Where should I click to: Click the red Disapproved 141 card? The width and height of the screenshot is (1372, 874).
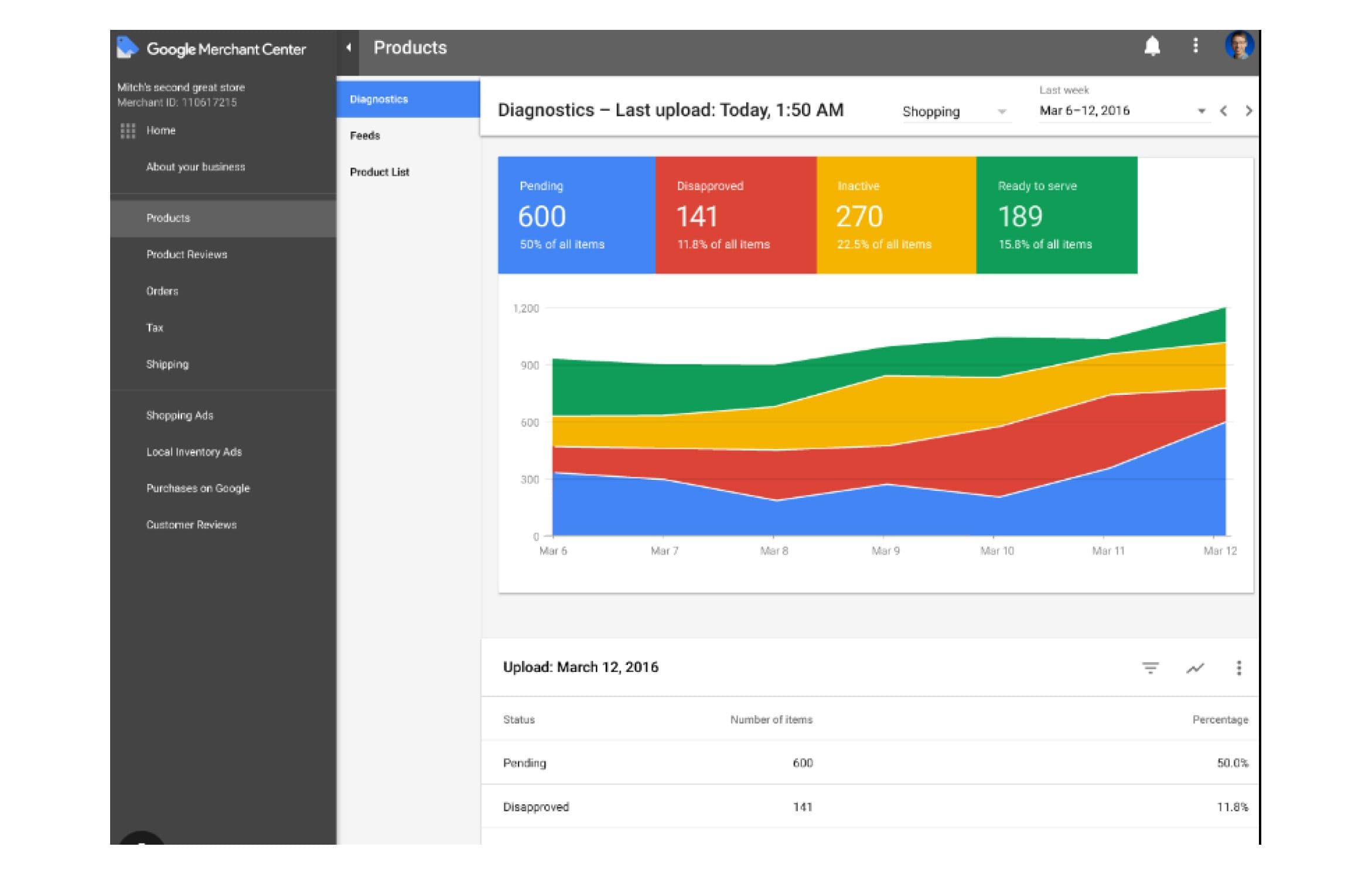[736, 215]
